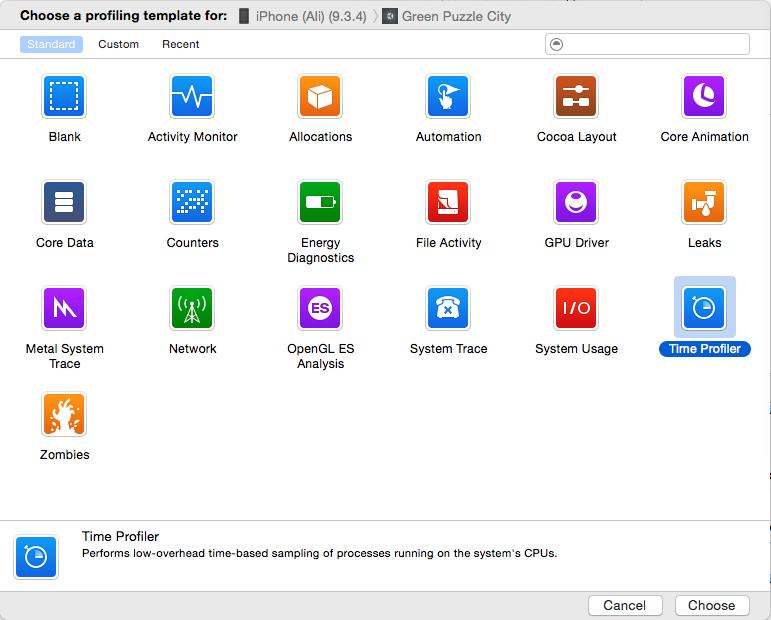This screenshot has width=771, height=620.
Task: Select the Leaks template icon
Action: point(704,202)
